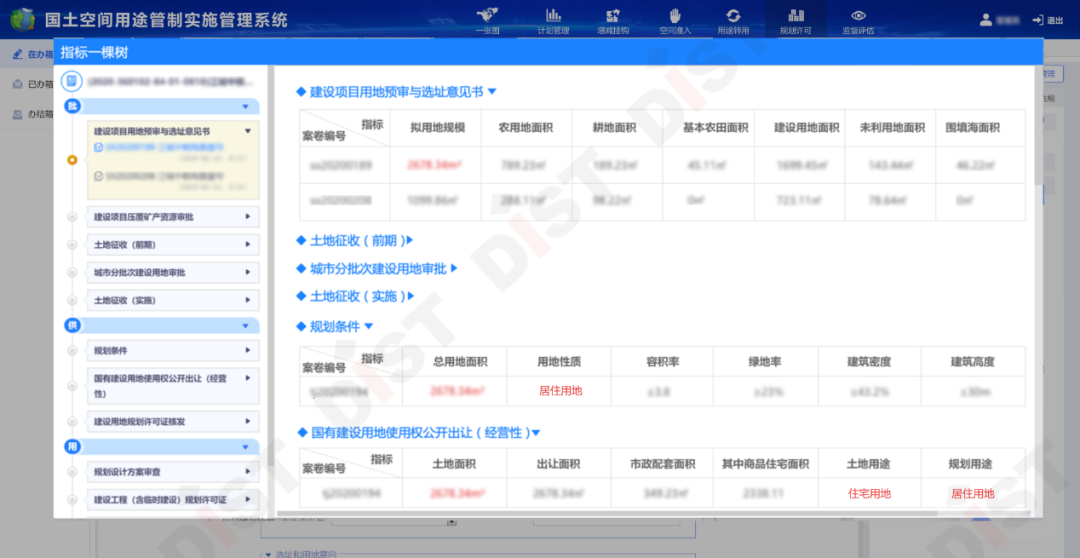Viewport: 1080px width, 558px height.
Task: Select 用途转用 label in top navigation
Action: tap(733, 30)
